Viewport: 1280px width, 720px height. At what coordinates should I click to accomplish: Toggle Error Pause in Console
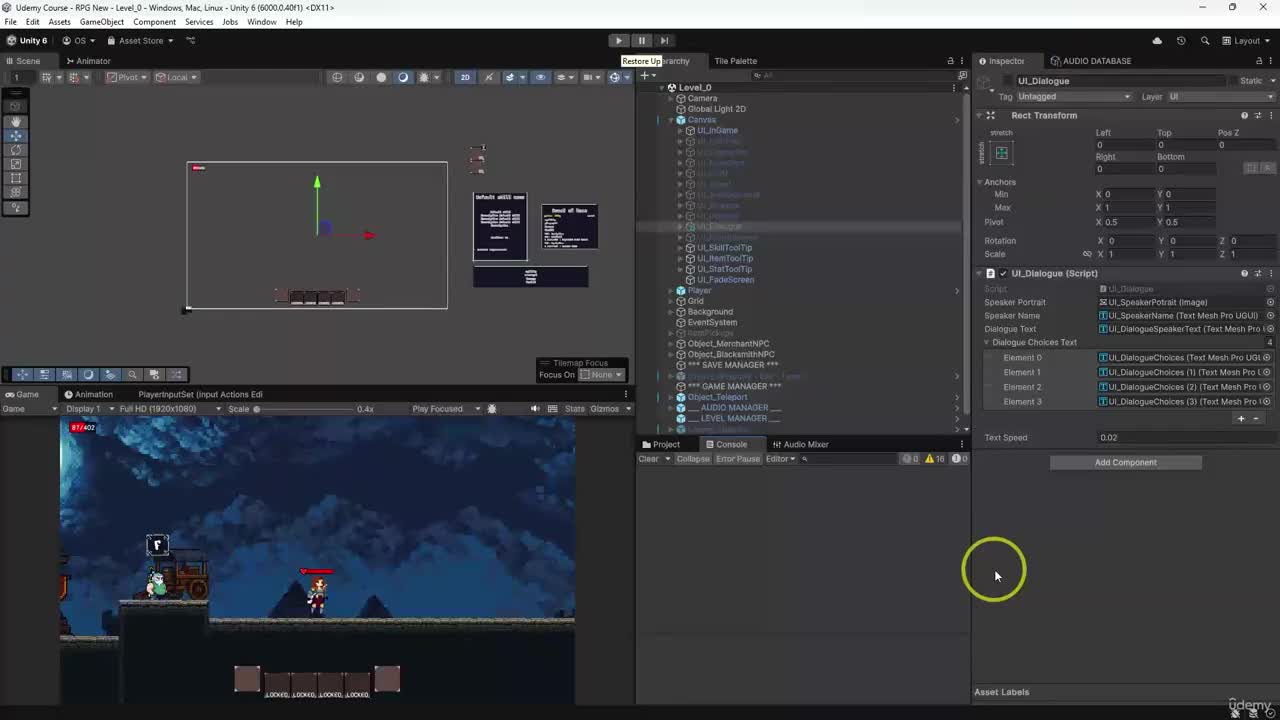tap(737, 459)
